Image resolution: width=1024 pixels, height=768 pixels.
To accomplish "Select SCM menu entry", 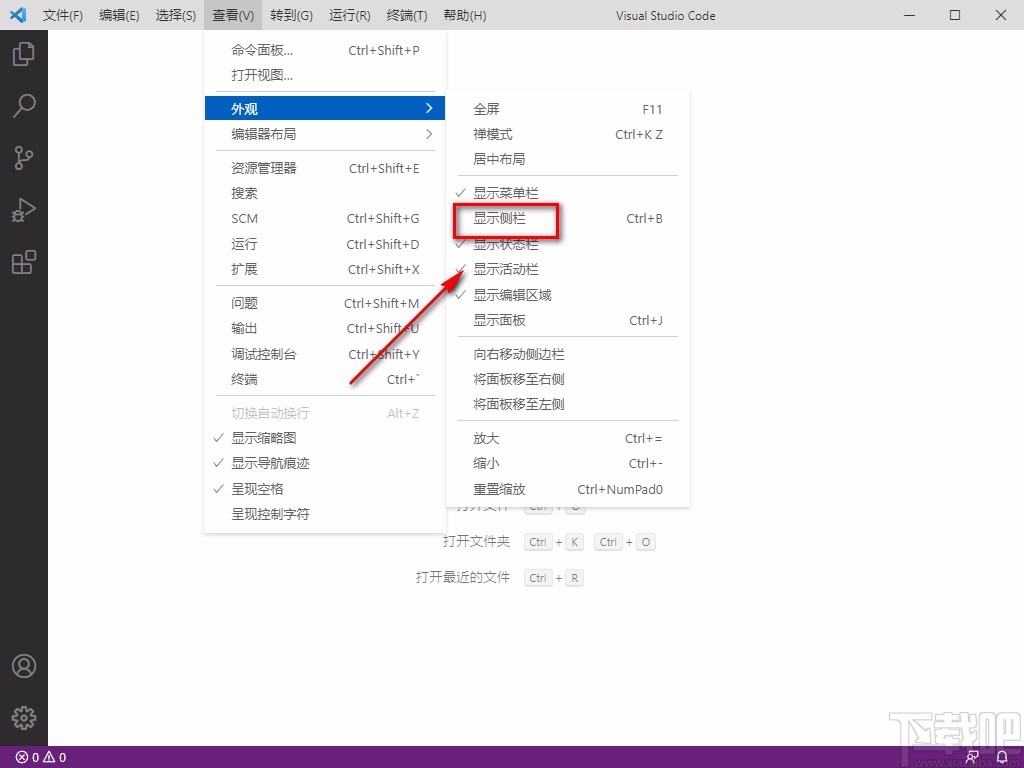I will click(x=325, y=219).
